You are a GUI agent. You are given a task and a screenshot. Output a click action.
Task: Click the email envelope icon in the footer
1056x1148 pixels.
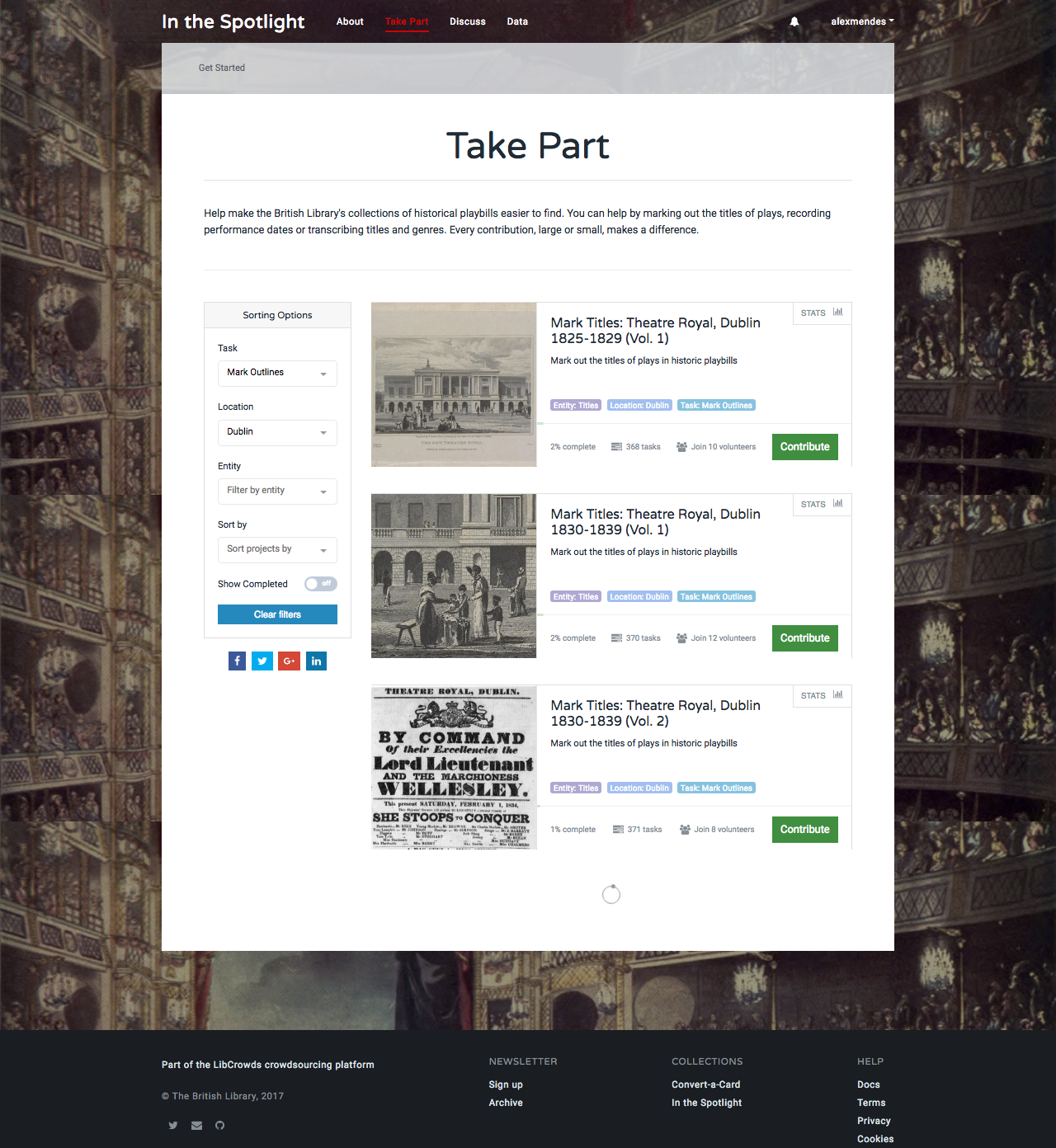(x=196, y=1125)
